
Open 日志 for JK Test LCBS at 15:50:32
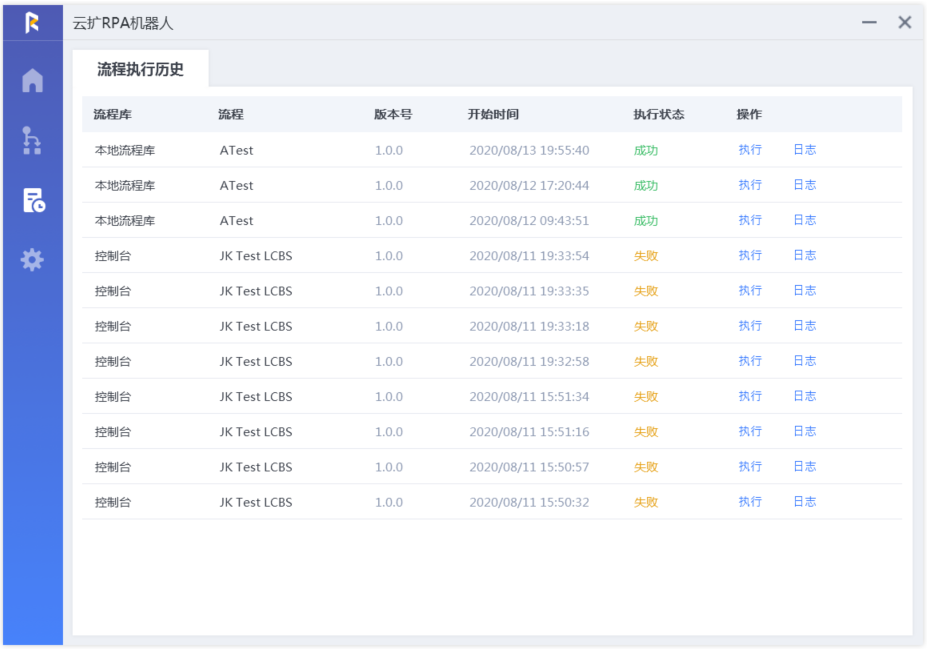(x=805, y=502)
